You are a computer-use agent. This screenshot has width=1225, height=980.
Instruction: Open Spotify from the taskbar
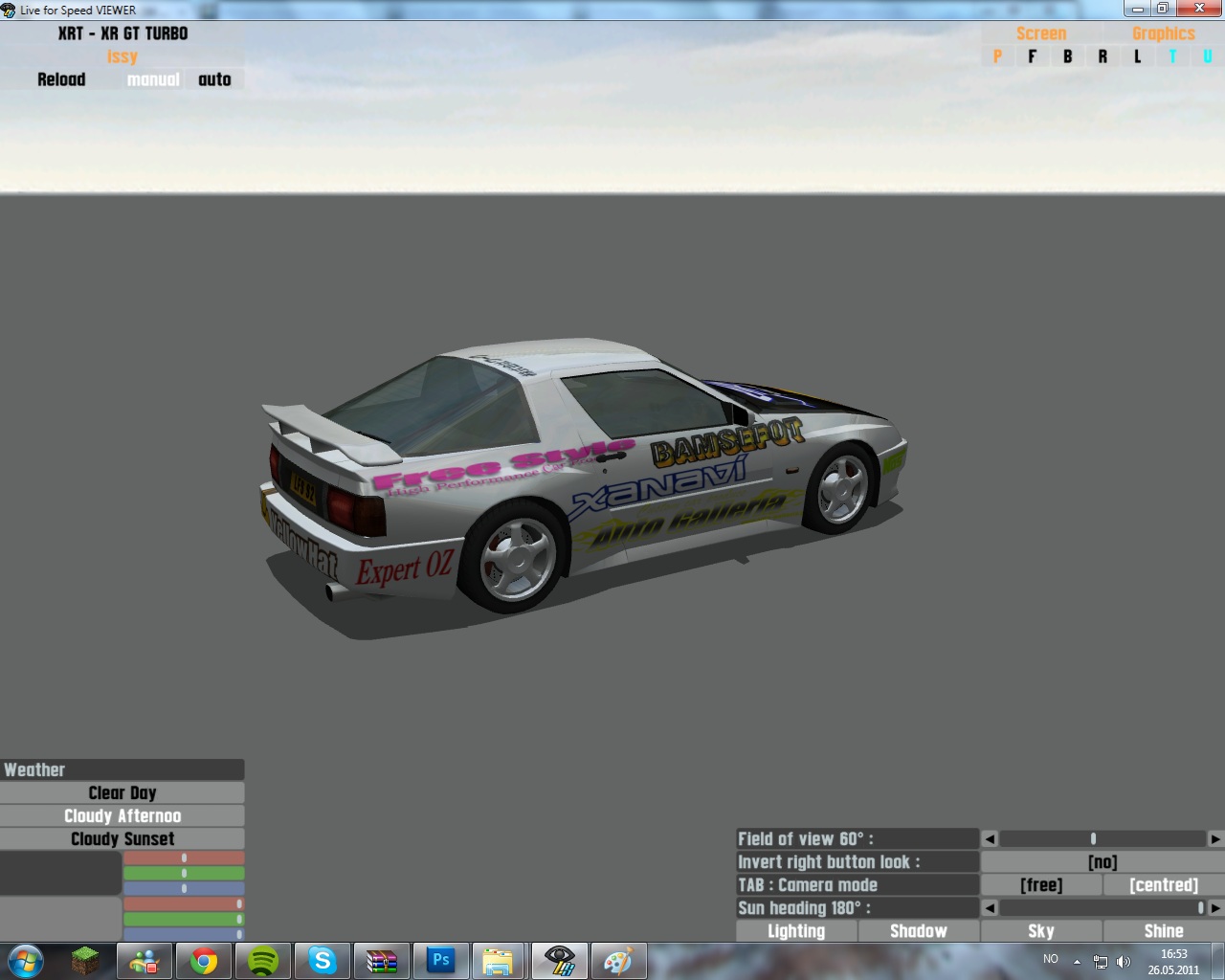pos(263,961)
